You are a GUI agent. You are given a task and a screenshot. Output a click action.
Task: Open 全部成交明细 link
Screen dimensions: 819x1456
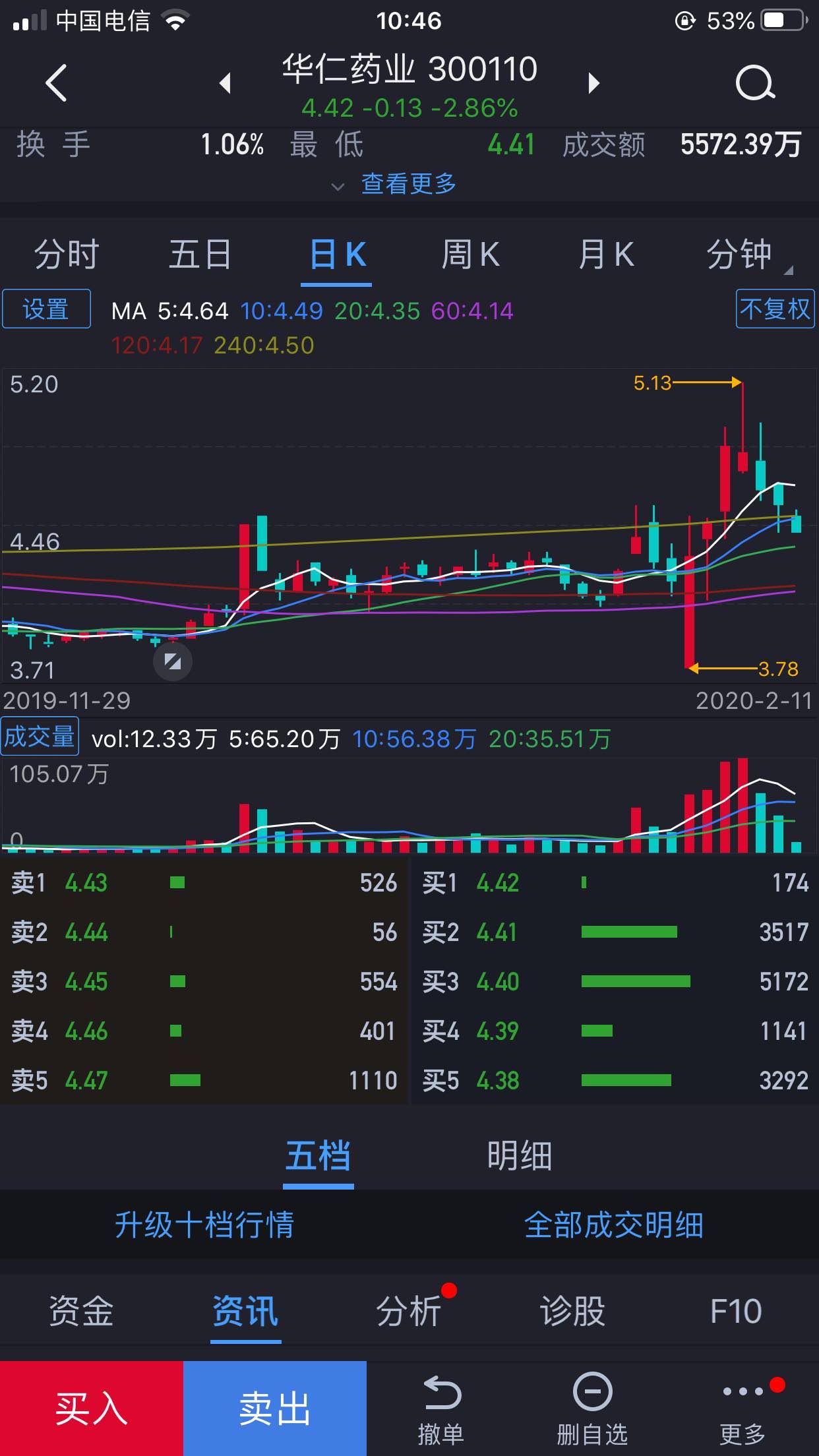614,1225
